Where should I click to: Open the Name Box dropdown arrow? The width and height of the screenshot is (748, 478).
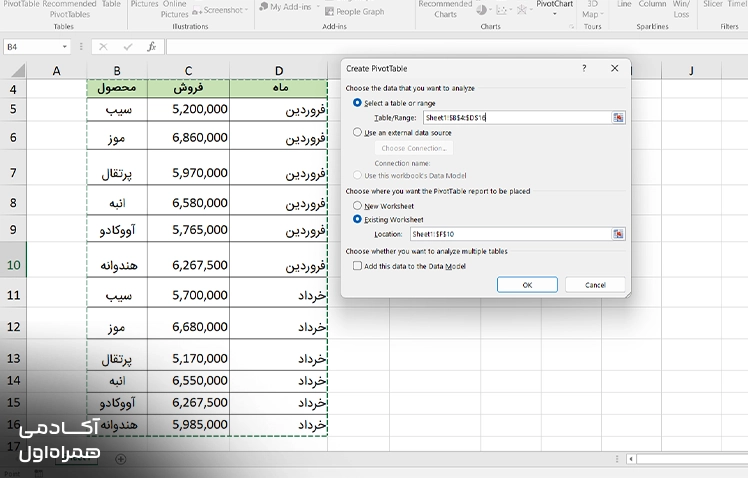click(64, 47)
